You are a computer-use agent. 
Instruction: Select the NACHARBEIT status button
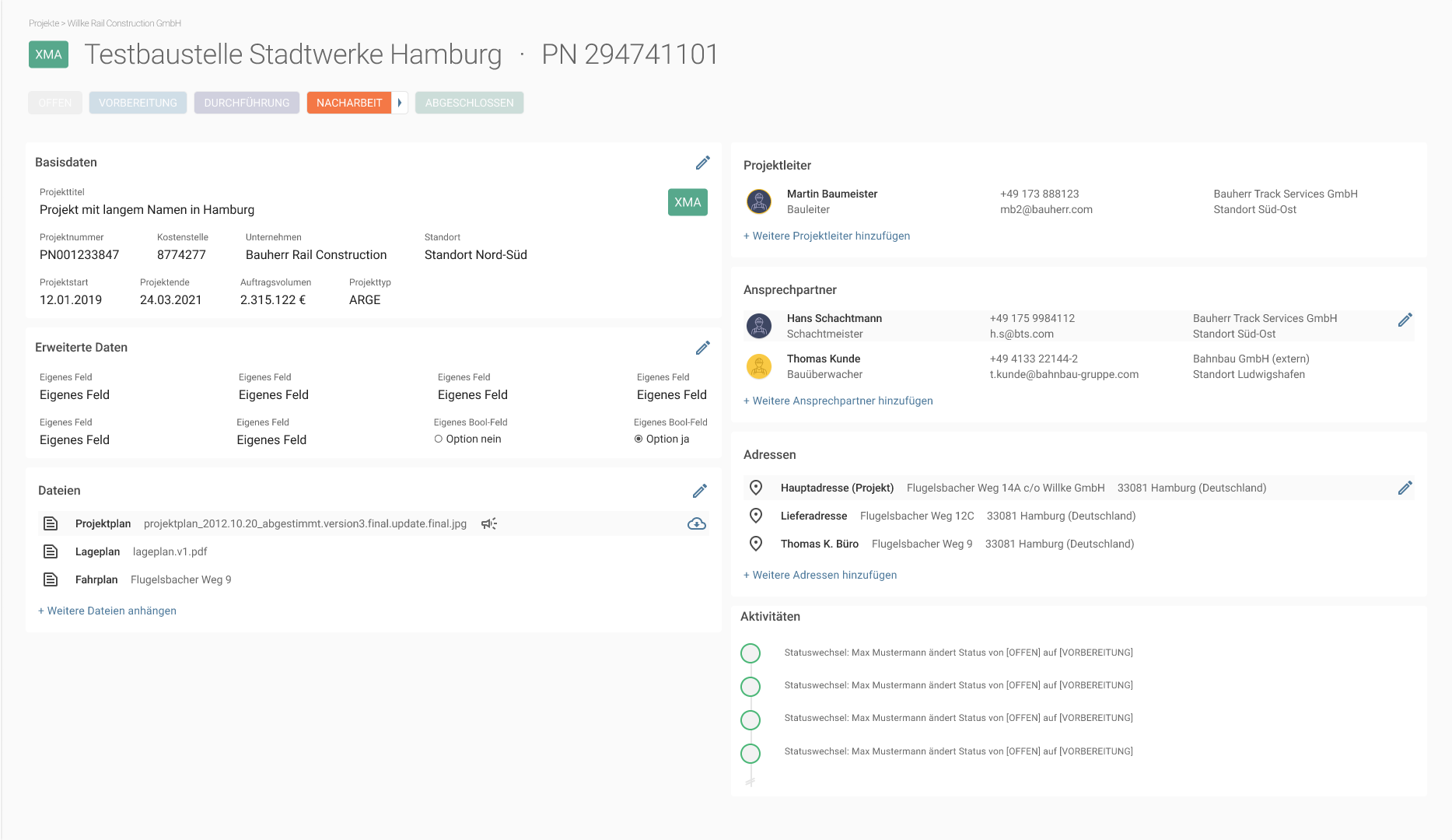click(x=349, y=103)
